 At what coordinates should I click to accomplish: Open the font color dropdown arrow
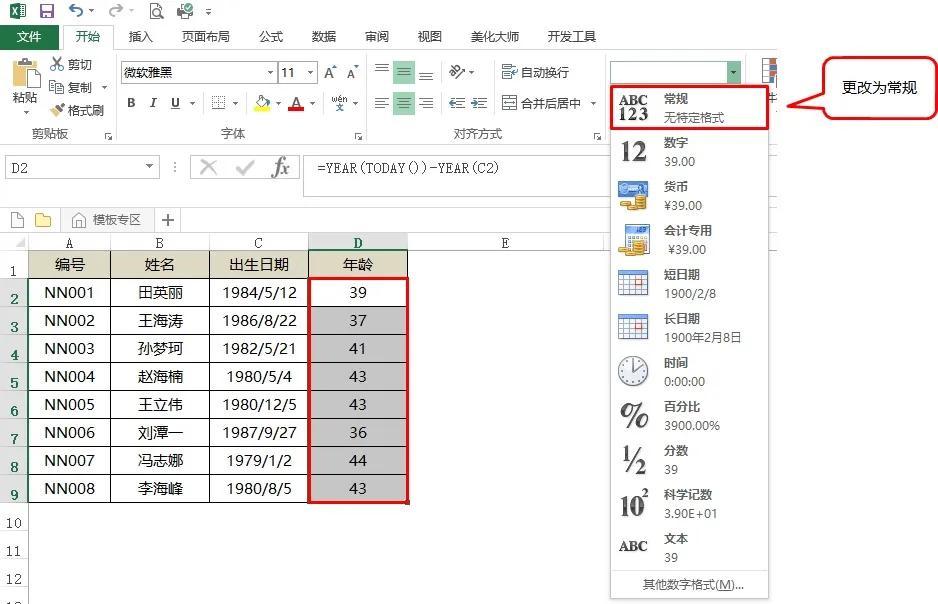click(313, 103)
